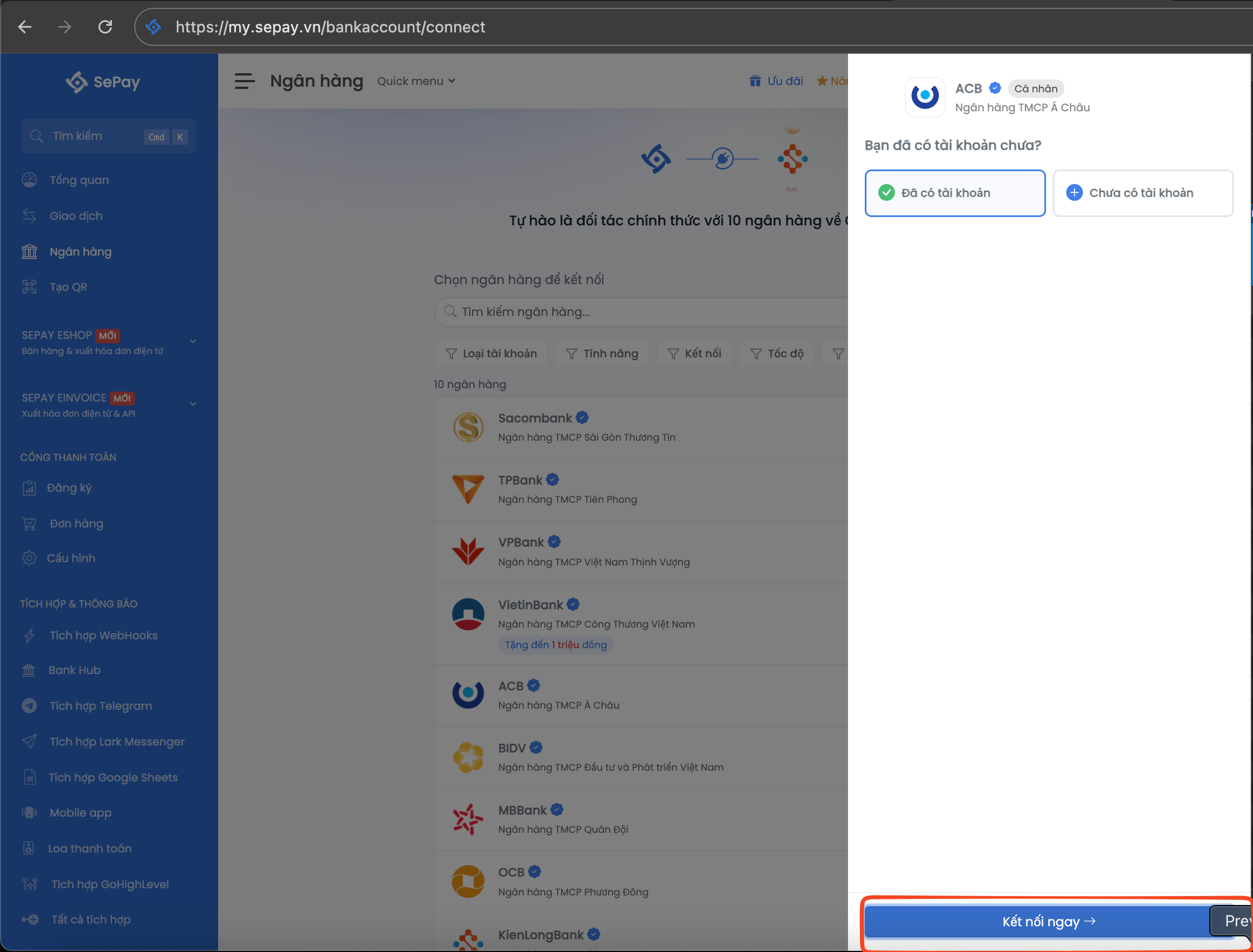Click the Sacombank logo icon
Screen dimensions: 1253x952
468,427
